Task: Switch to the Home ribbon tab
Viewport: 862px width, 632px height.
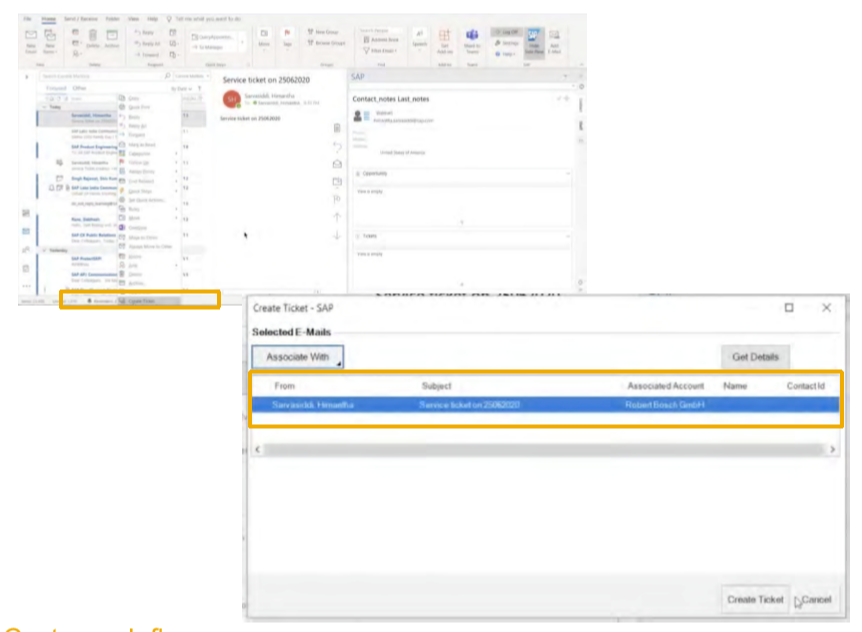Action: click(49, 19)
